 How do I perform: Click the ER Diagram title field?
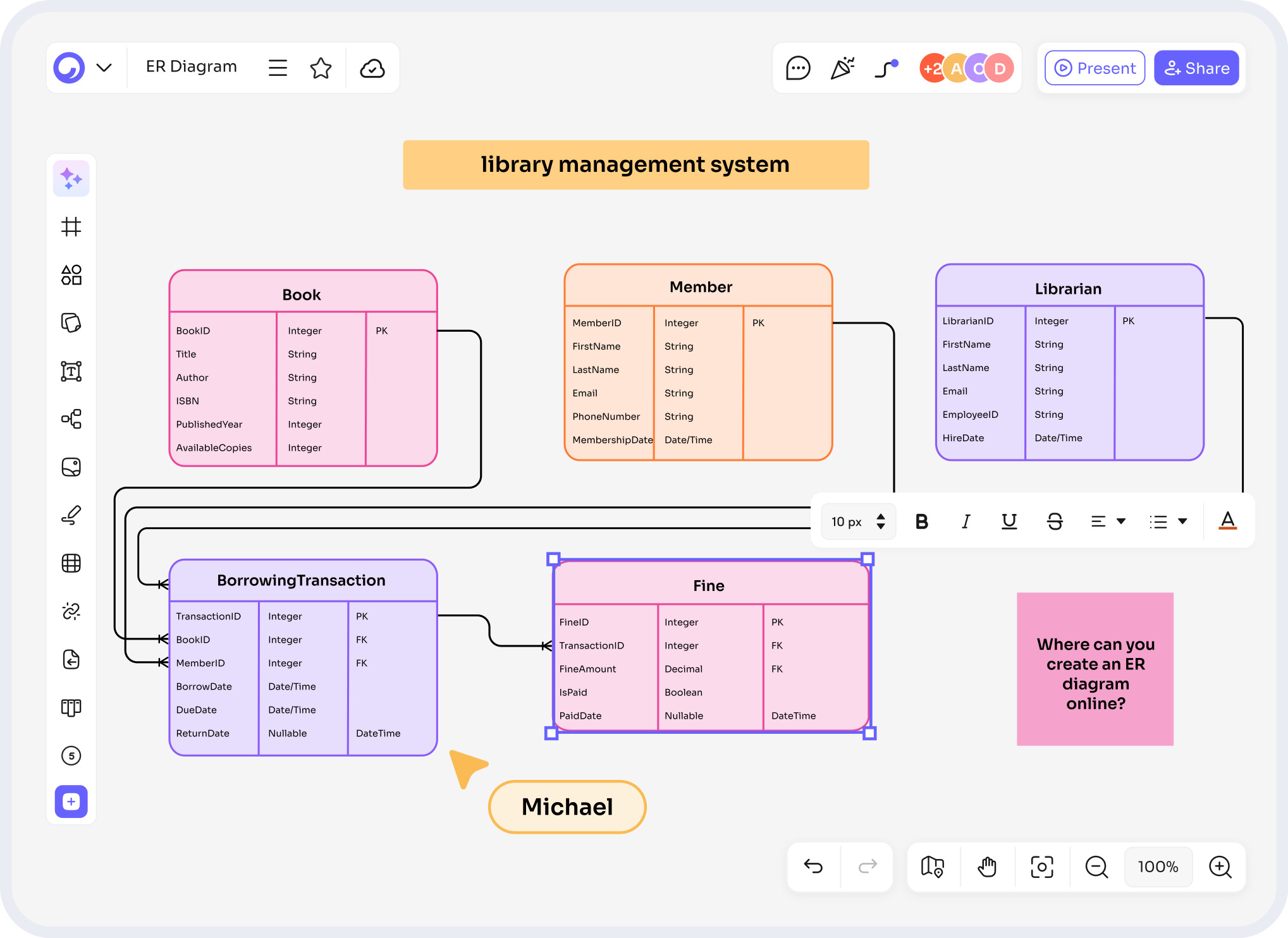click(191, 66)
